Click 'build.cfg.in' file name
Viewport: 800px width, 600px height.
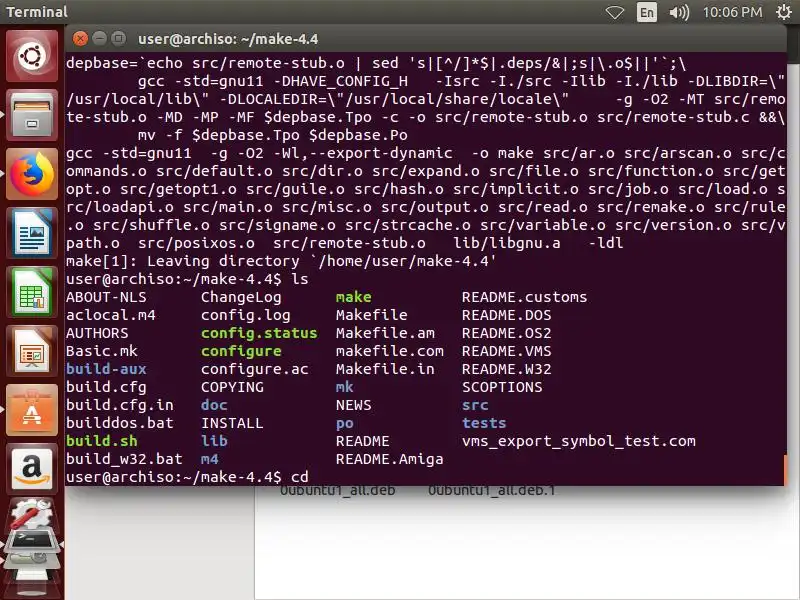[x=119, y=405]
